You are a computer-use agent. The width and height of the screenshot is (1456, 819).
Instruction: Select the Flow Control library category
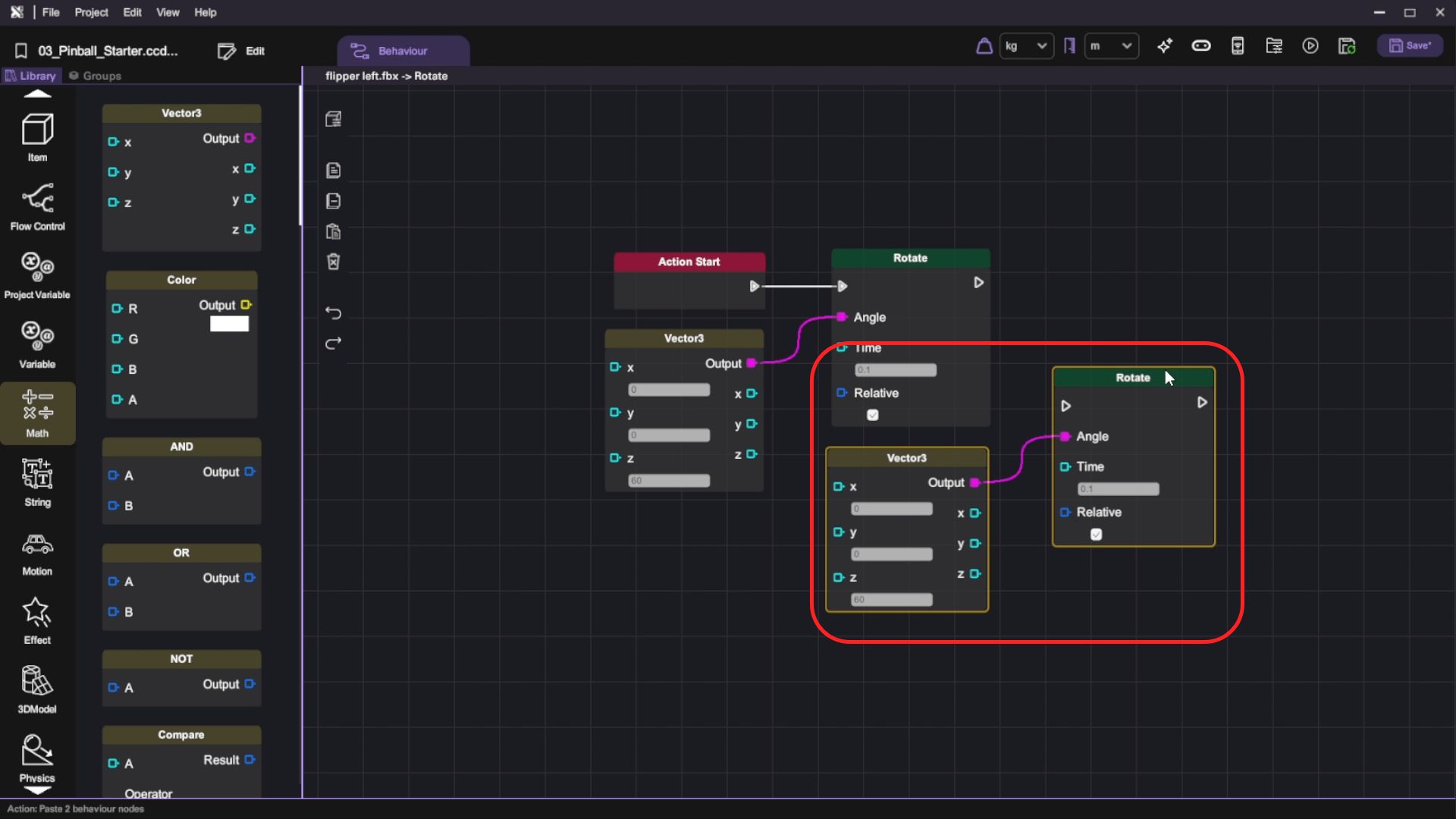click(37, 206)
